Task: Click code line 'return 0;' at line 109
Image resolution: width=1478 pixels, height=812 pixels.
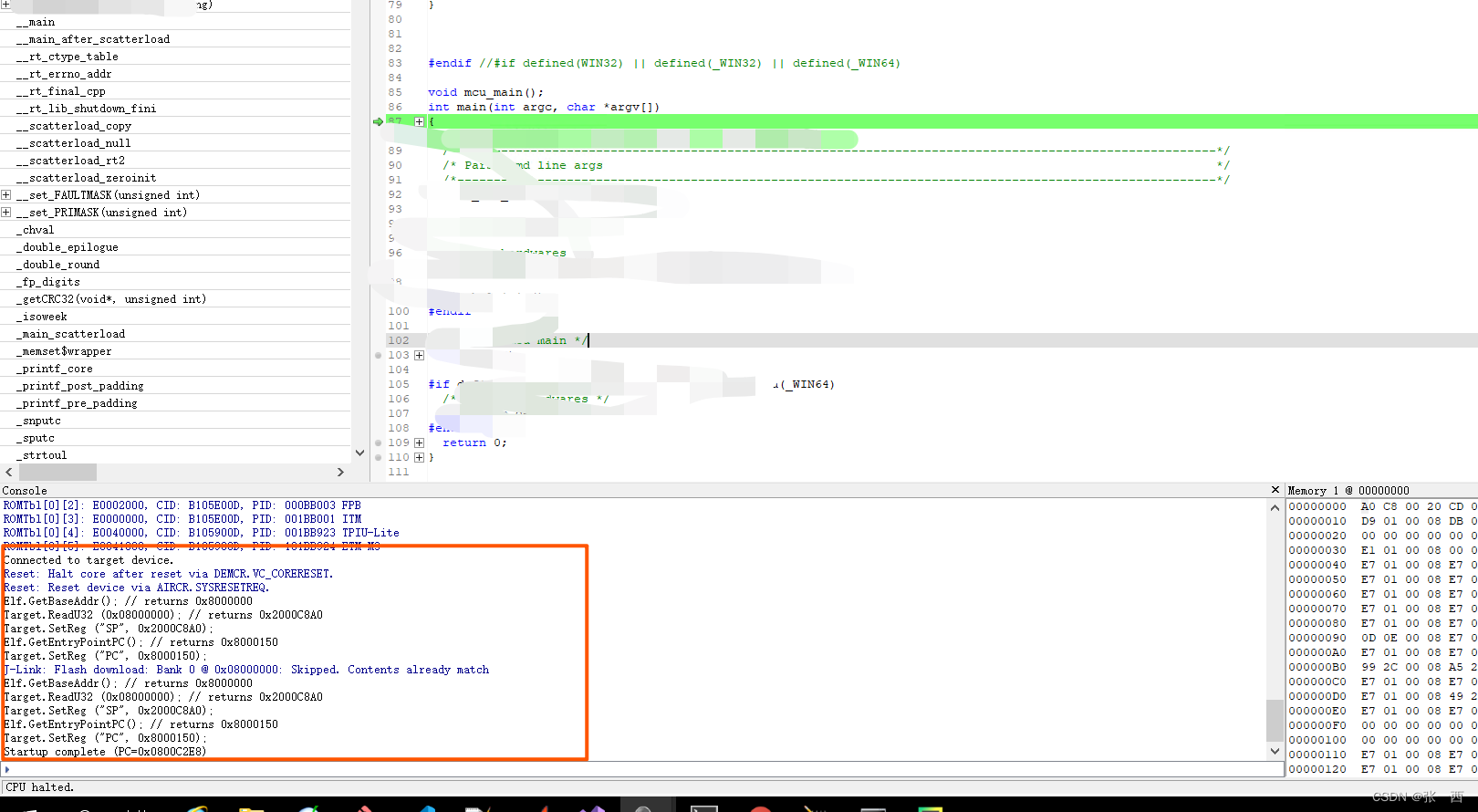Action: (x=474, y=442)
